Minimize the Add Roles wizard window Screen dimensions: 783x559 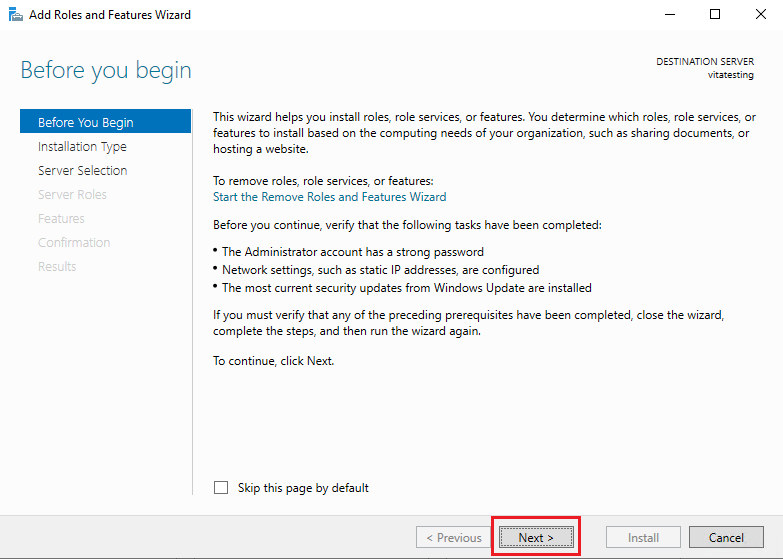(670, 14)
